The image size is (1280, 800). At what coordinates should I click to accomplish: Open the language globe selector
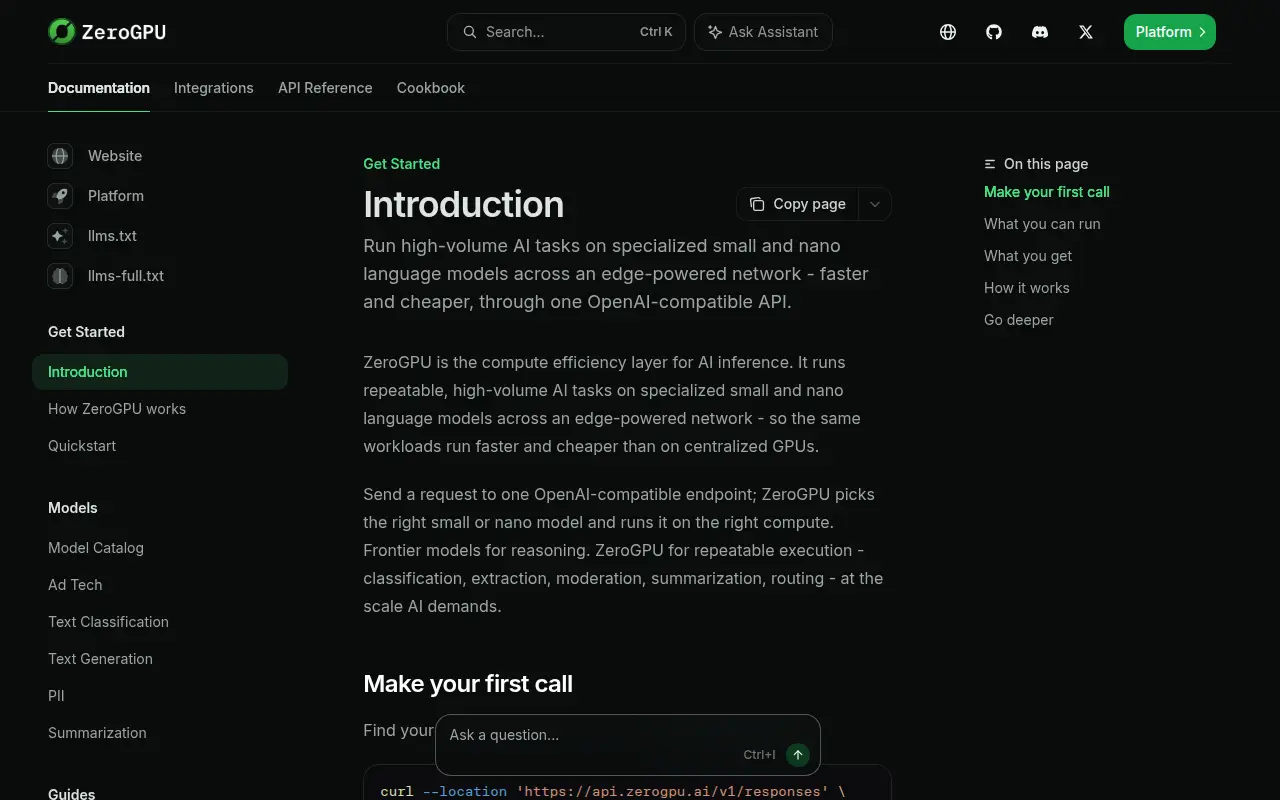pyautogui.click(x=948, y=32)
